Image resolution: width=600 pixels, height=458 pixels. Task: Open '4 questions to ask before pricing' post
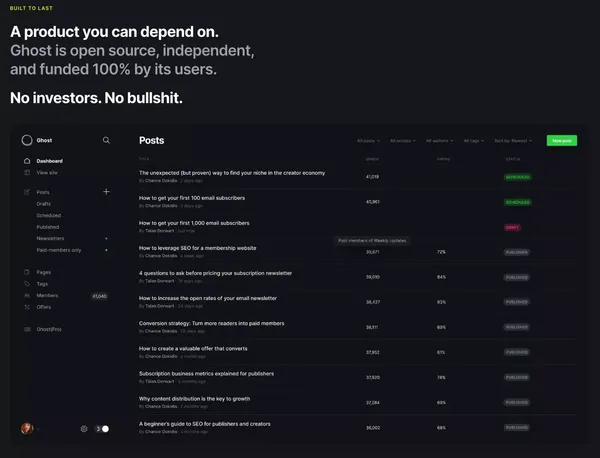[215, 273]
